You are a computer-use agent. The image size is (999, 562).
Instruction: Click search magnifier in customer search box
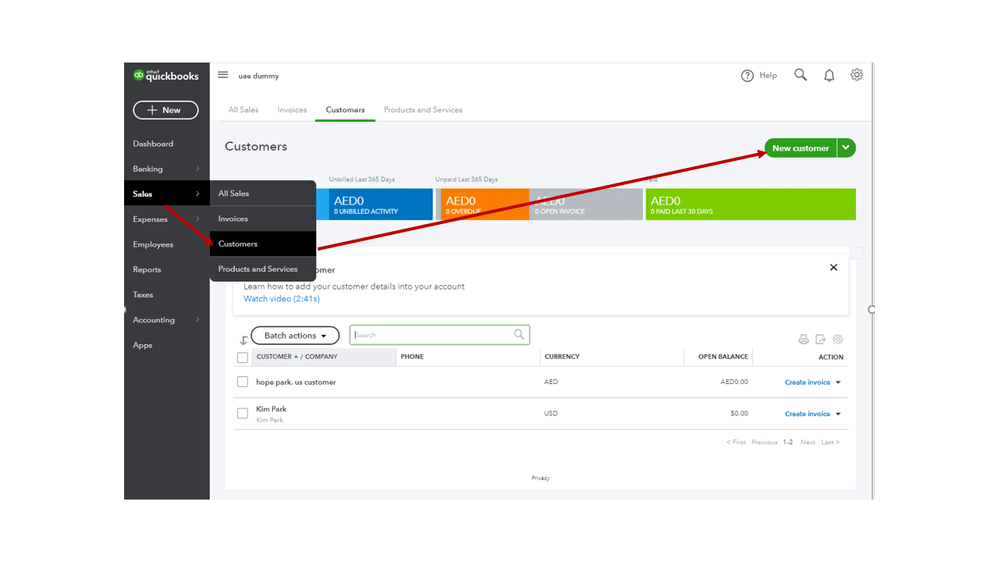coord(519,335)
